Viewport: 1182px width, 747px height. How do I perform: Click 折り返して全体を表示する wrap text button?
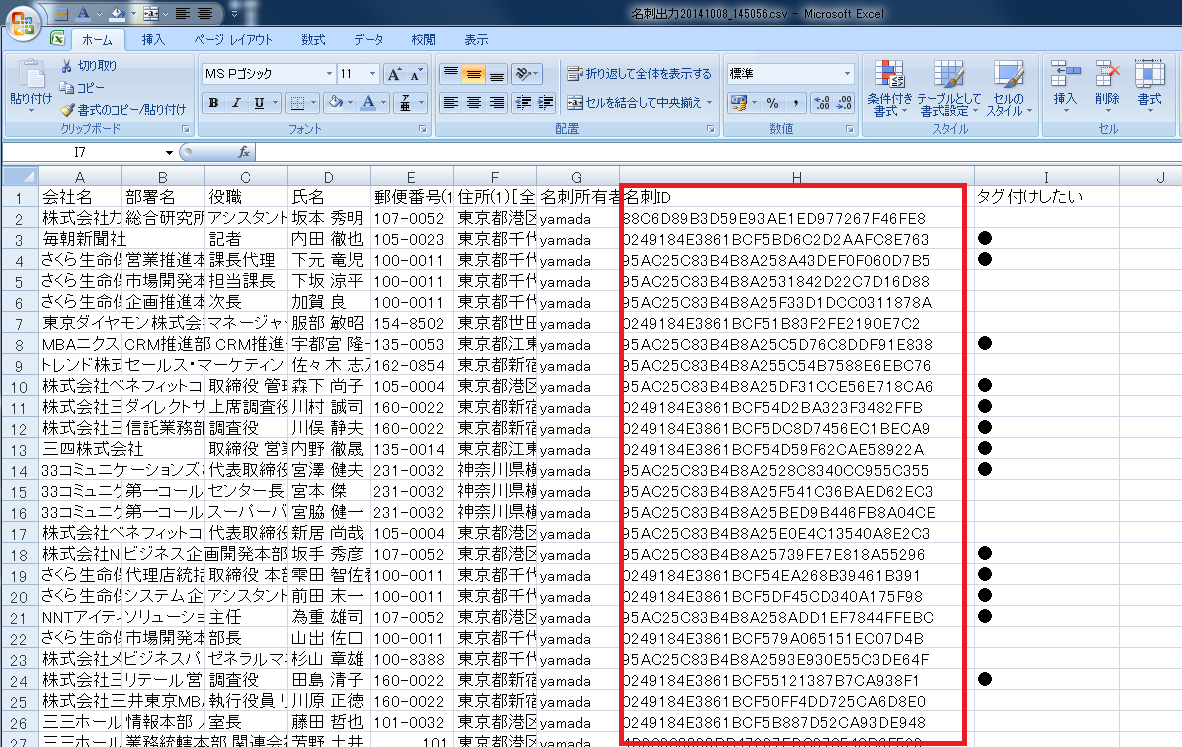click(639, 74)
